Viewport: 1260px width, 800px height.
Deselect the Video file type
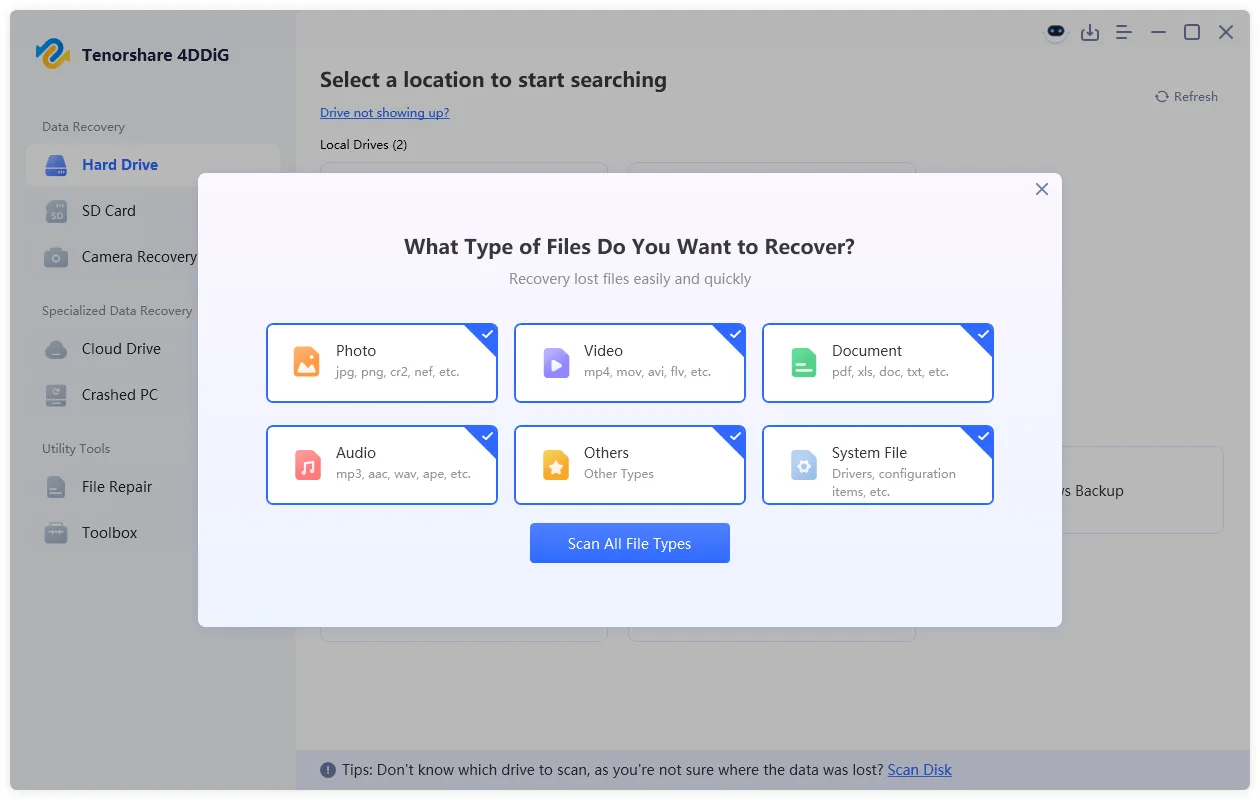735,335
